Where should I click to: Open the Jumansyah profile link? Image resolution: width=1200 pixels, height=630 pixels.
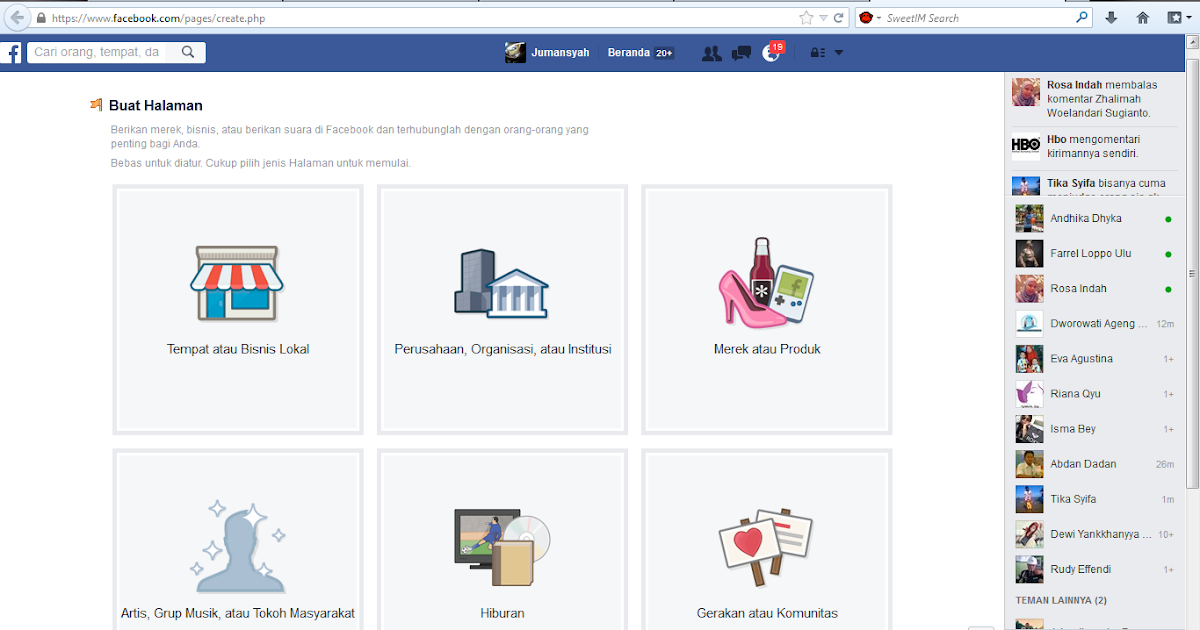pos(560,53)
